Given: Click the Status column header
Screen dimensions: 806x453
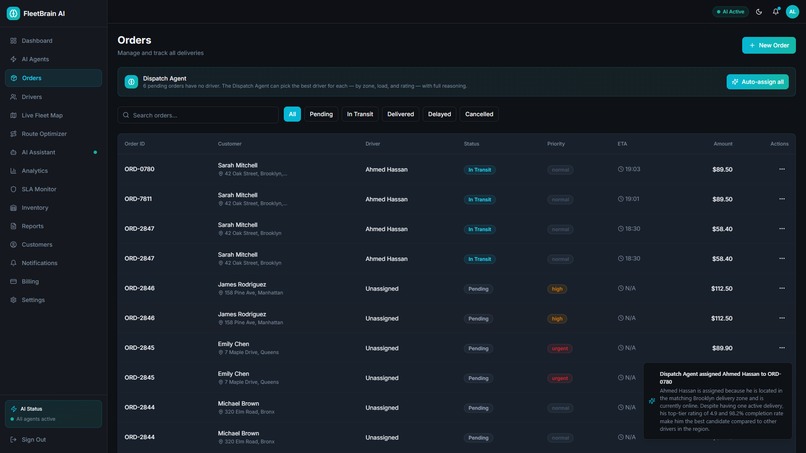Looking at the screenshot, I should (471, 144).
